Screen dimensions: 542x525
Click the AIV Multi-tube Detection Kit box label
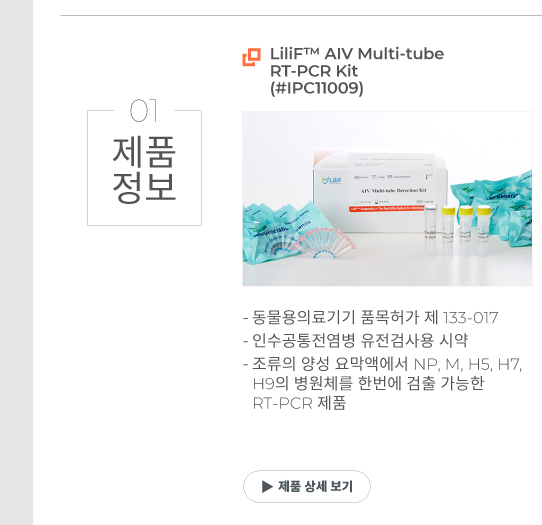(393, 190)
